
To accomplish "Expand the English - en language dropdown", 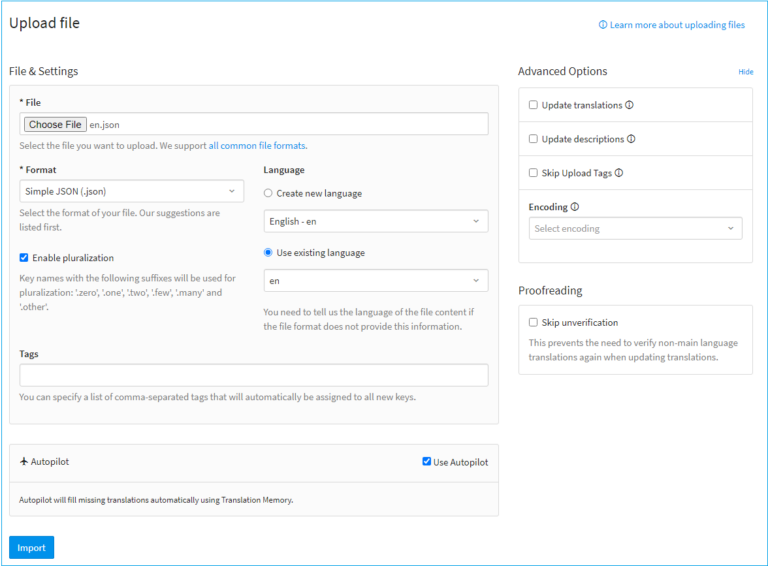I will click(376, 221).
